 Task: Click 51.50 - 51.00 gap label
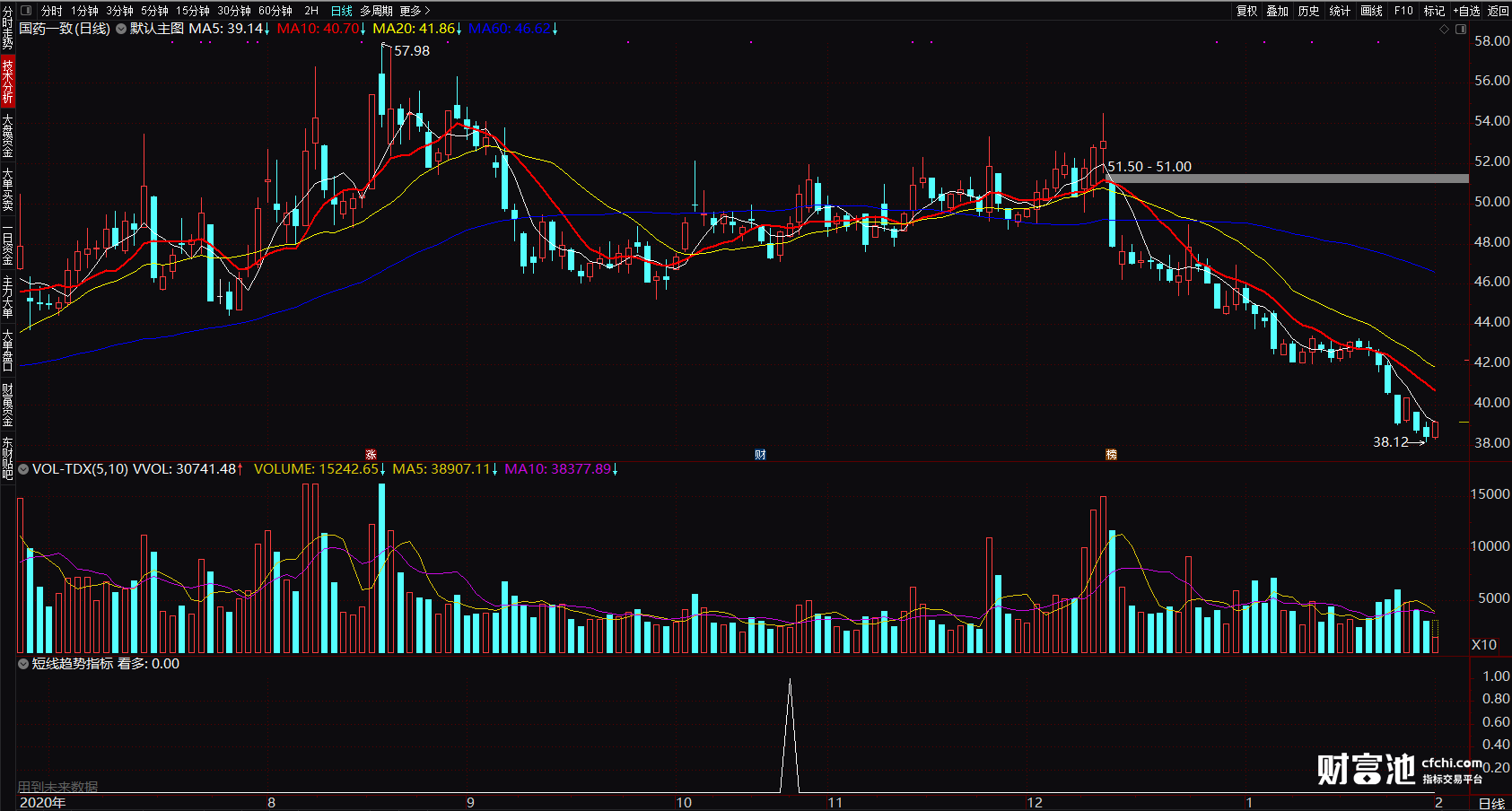coord(1149,167)
